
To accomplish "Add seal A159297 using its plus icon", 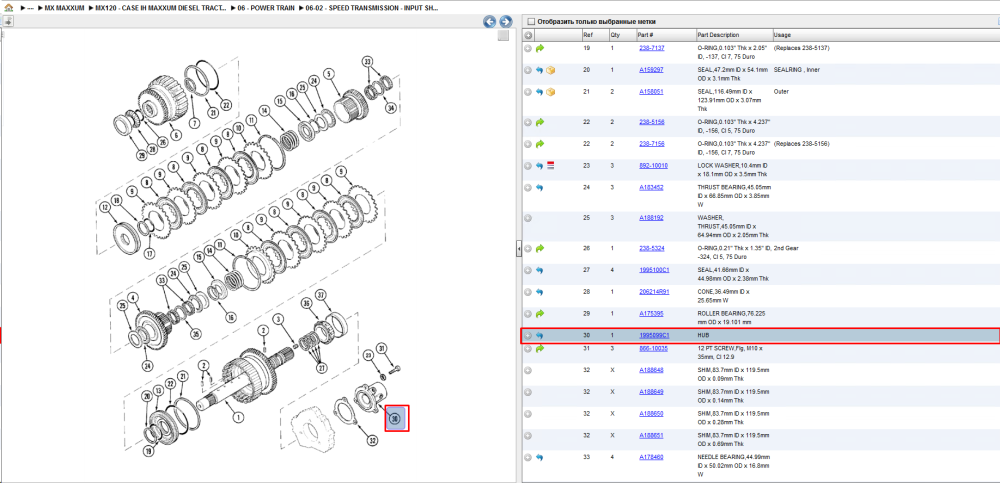I will coord(528,70).
